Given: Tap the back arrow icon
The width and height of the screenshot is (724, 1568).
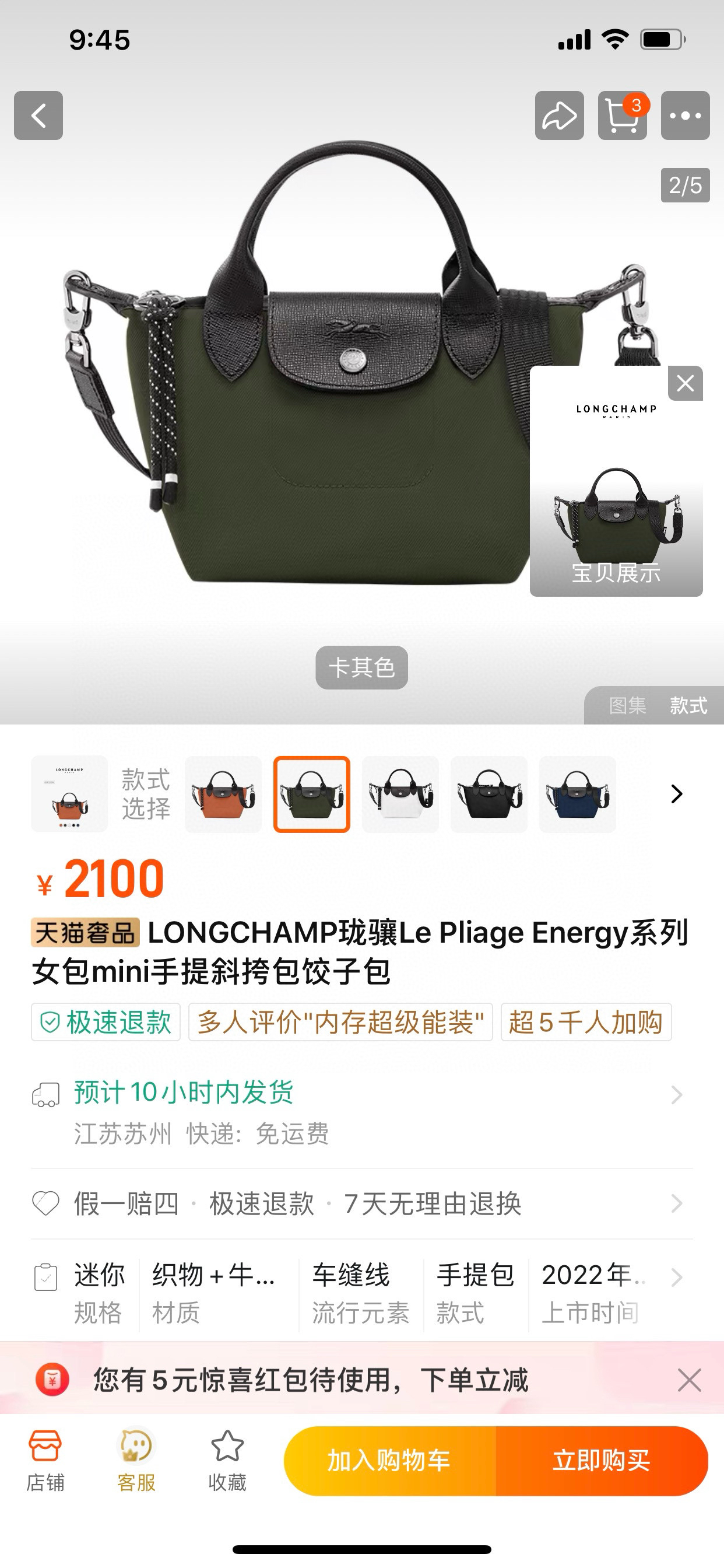Looking at the screenshot, I should click(x=38, y=116).
